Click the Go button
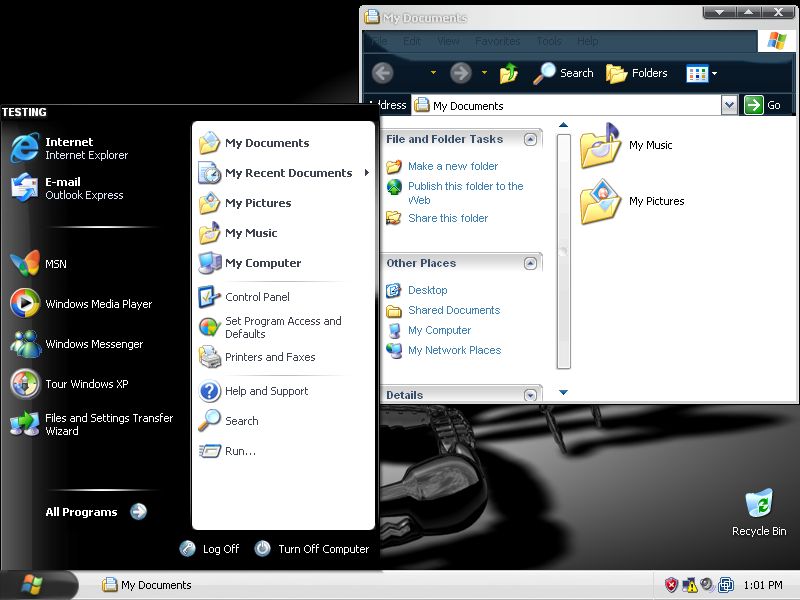800x600 pixels. coord(763,106)
